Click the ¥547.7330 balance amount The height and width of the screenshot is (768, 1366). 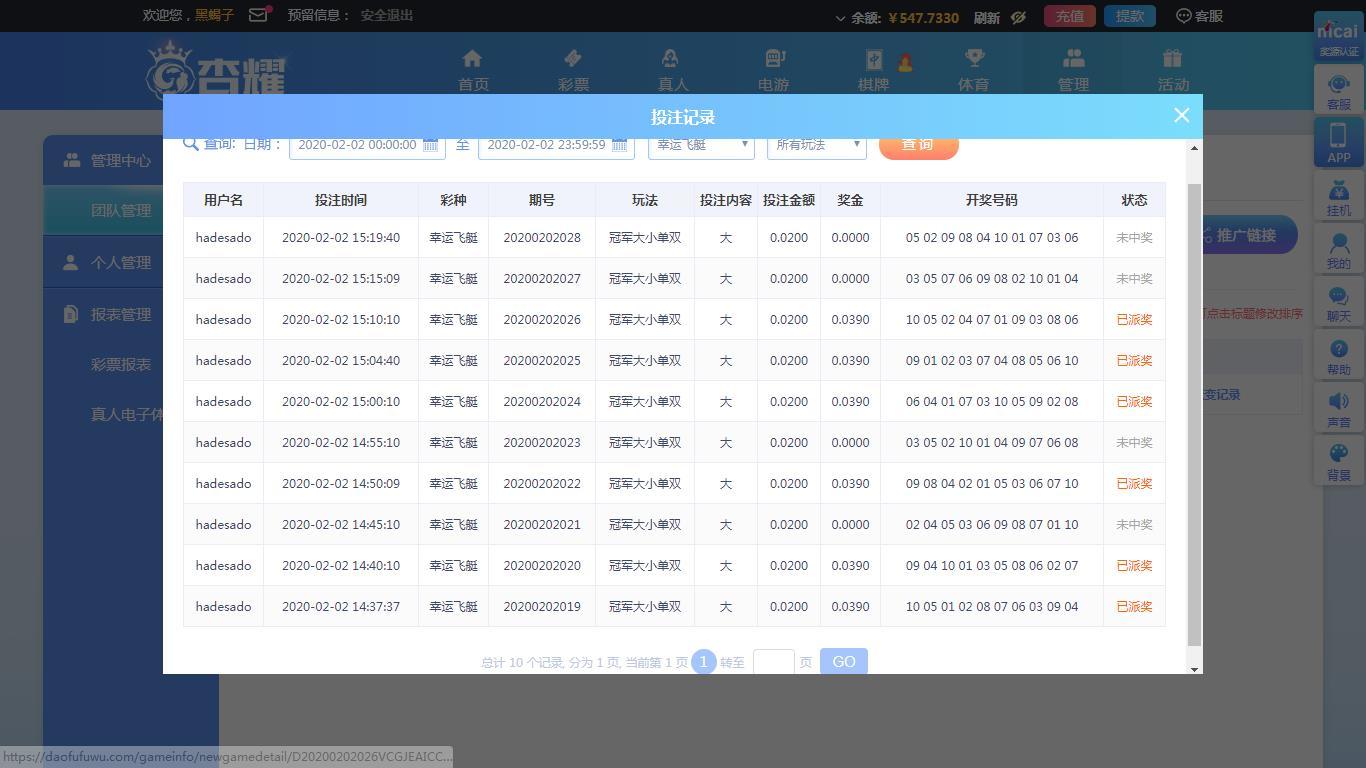click(924, 18)
